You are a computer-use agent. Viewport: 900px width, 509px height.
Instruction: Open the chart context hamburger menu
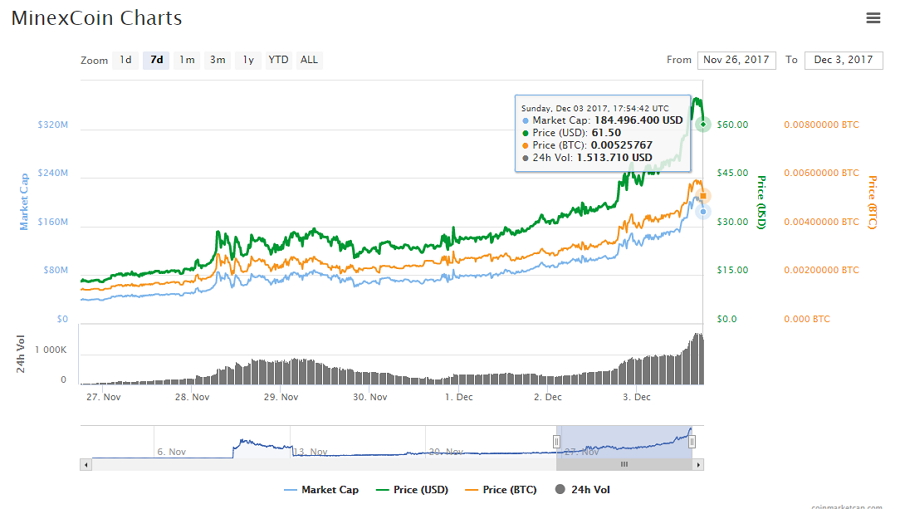point(873,18)
